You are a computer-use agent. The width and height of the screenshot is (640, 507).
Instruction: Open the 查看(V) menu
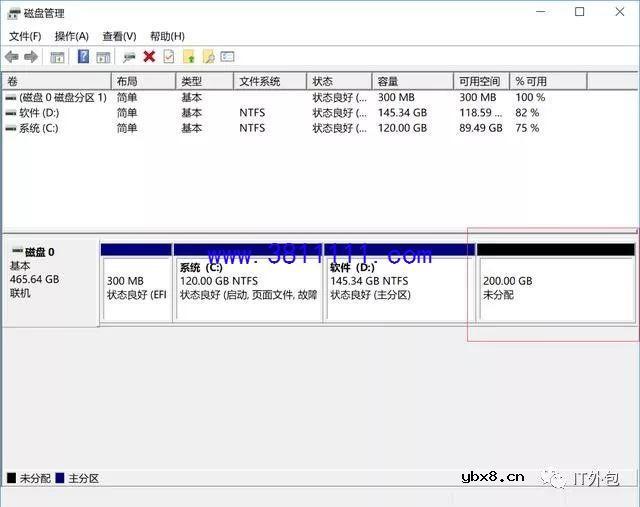118,36
